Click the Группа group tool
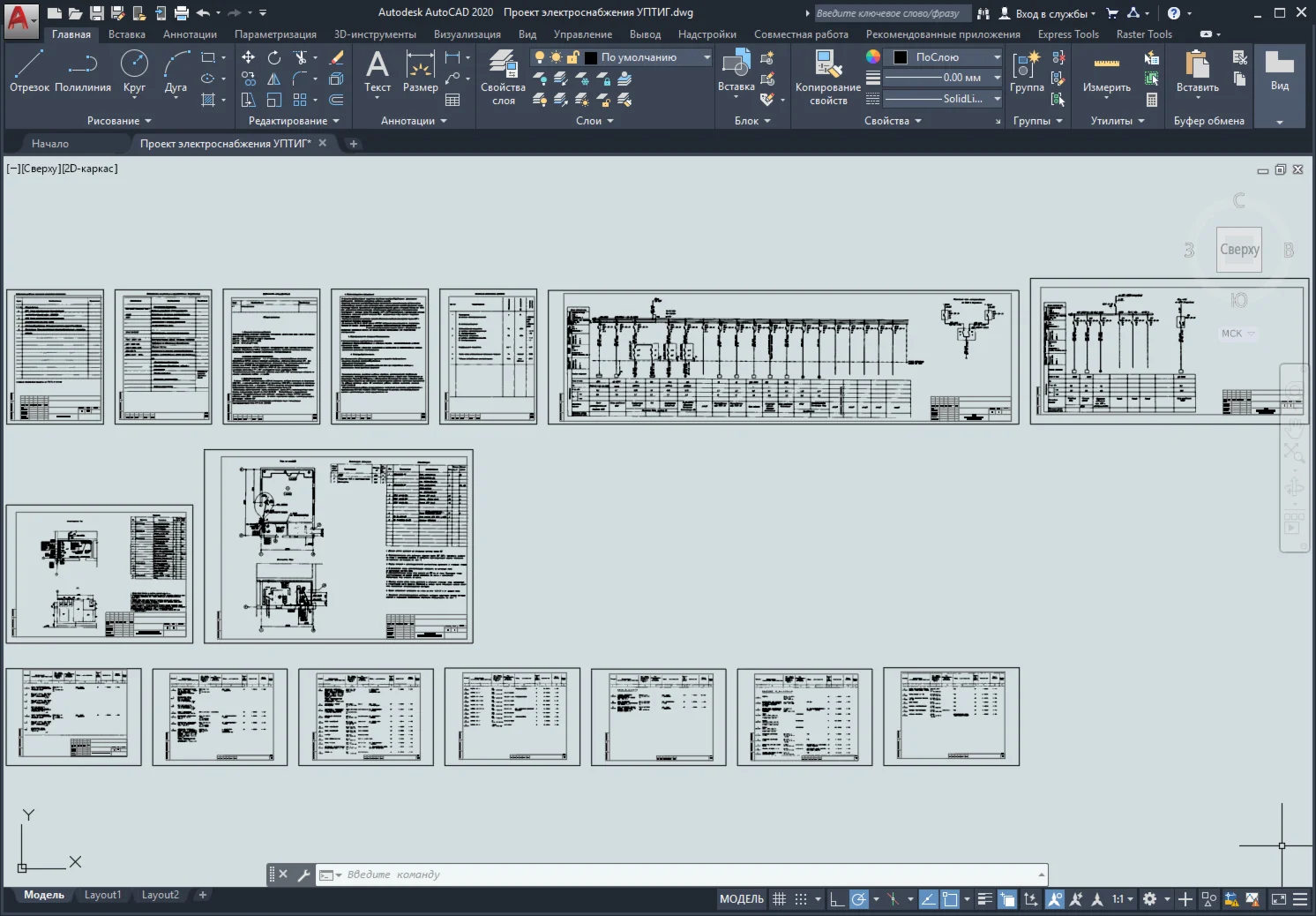The image size is (1316, 916). (x=1027, y=71)
